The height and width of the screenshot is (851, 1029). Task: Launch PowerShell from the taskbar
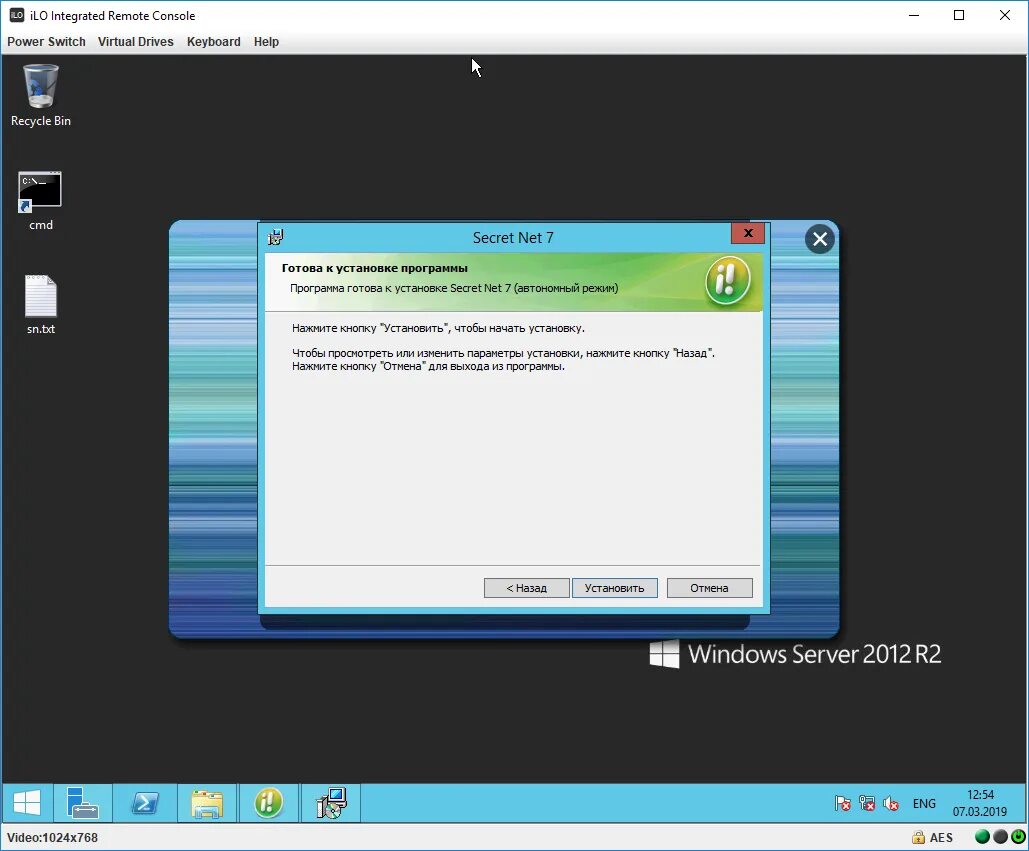145,802
